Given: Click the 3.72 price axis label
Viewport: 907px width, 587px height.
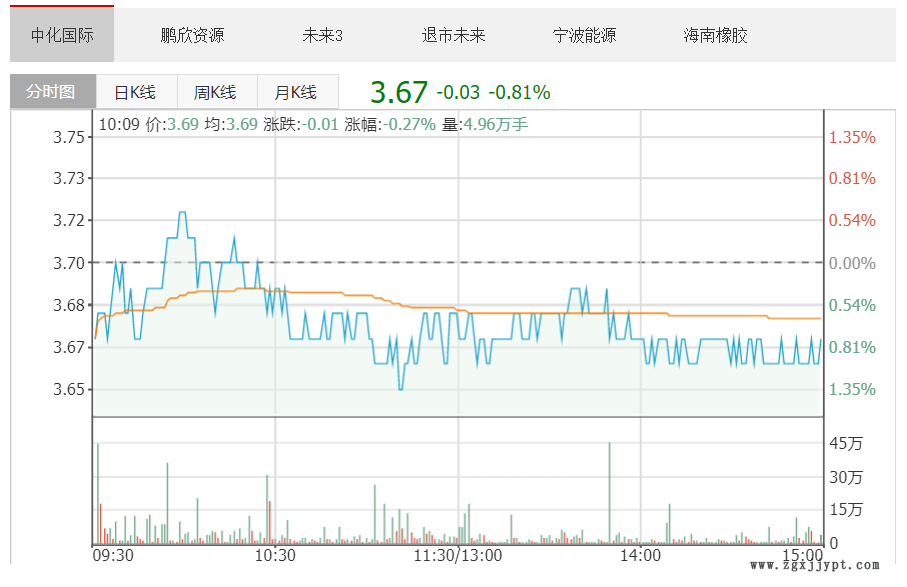Looking at the screenshot, I should pos(69,220).
